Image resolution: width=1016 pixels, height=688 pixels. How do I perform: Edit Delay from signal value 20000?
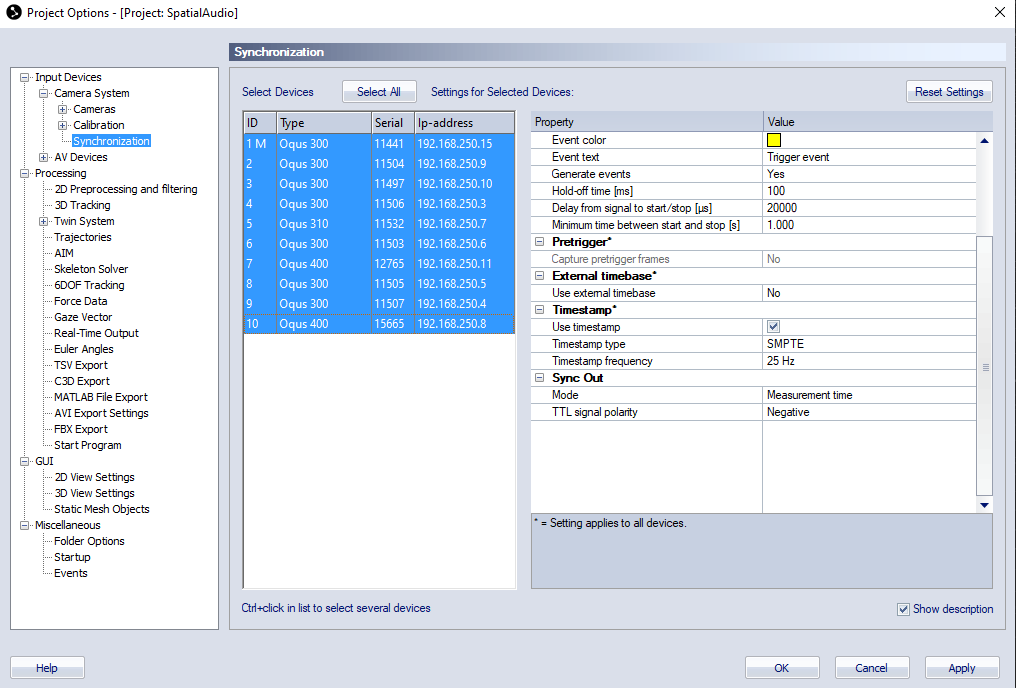pyautogui.click(x=869, y=208)
